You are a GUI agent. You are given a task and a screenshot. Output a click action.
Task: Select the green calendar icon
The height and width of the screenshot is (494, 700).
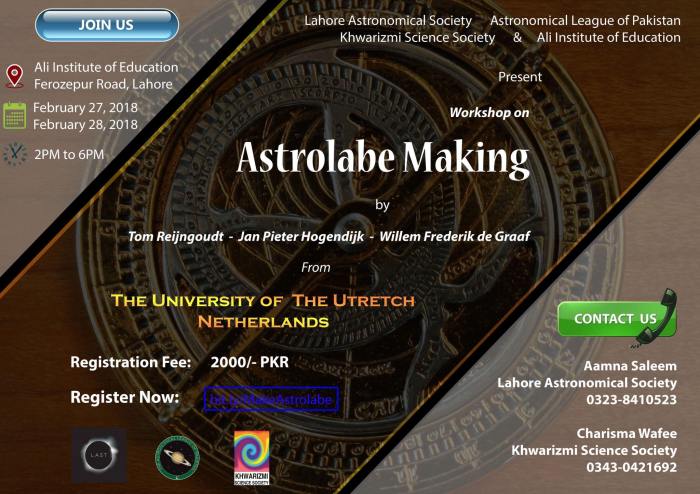15,115
